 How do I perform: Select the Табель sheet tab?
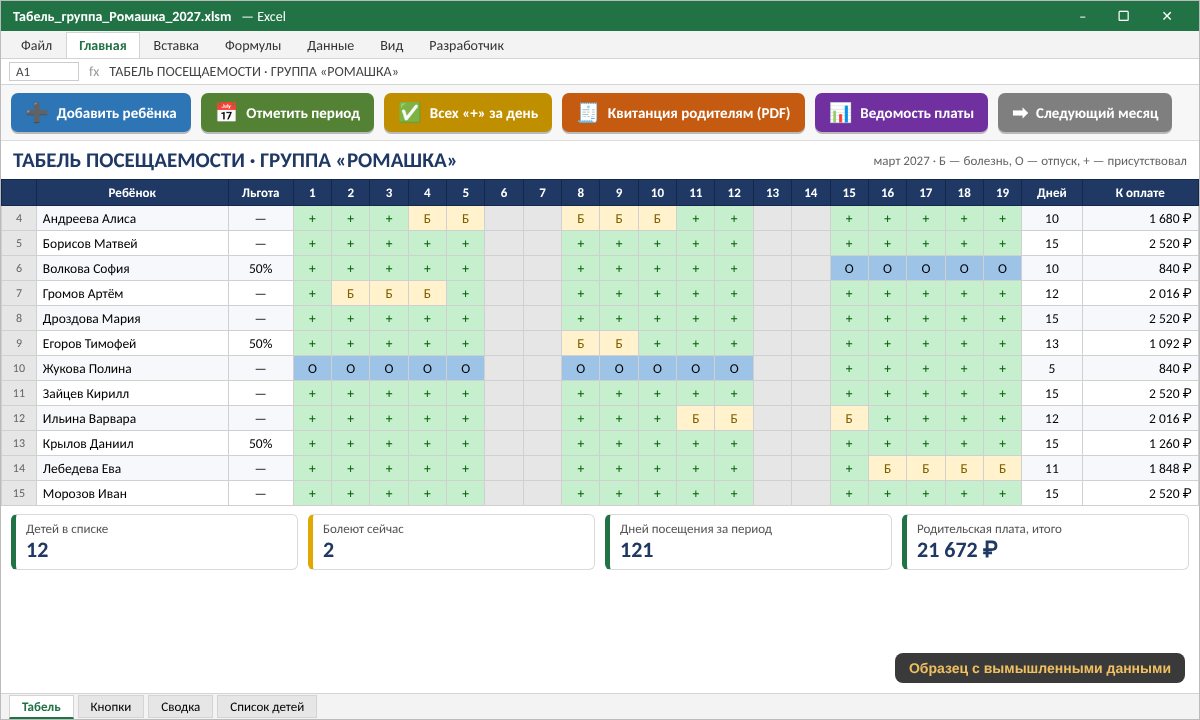41,707
